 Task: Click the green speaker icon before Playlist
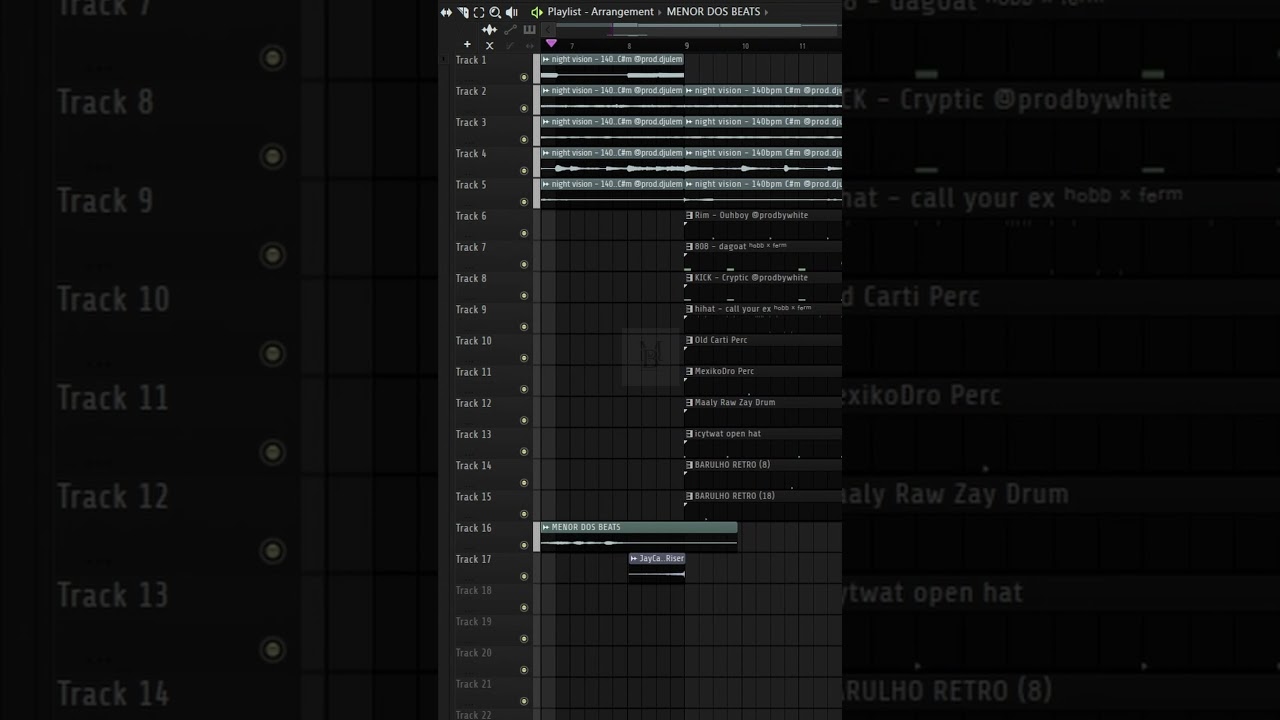[537, 12]
